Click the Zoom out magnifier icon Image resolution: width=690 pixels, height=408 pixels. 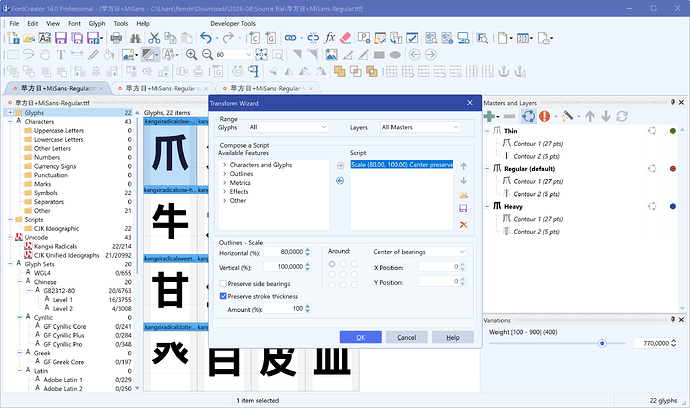pos(207,55)
